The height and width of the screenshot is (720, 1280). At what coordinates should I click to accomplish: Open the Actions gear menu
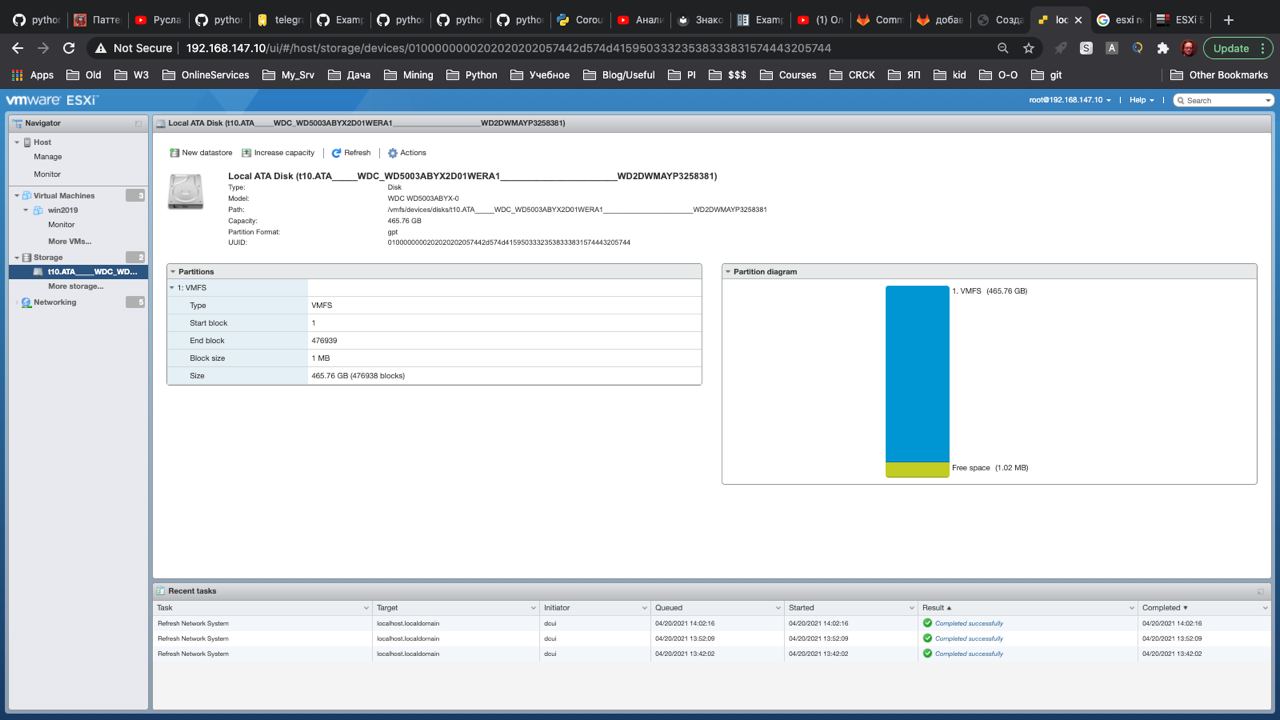tap(407, 153)
